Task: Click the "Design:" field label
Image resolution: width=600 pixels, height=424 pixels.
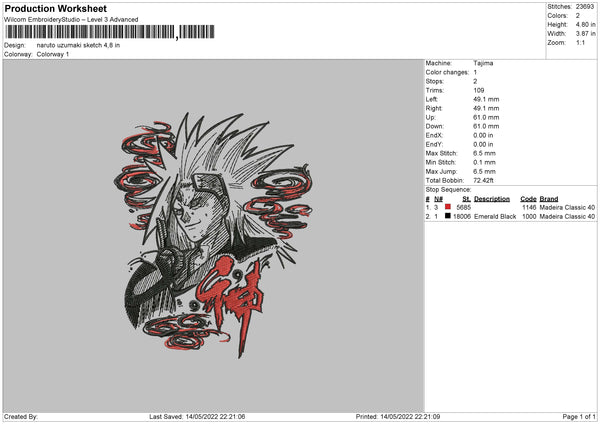Action: tap(15, 45)
